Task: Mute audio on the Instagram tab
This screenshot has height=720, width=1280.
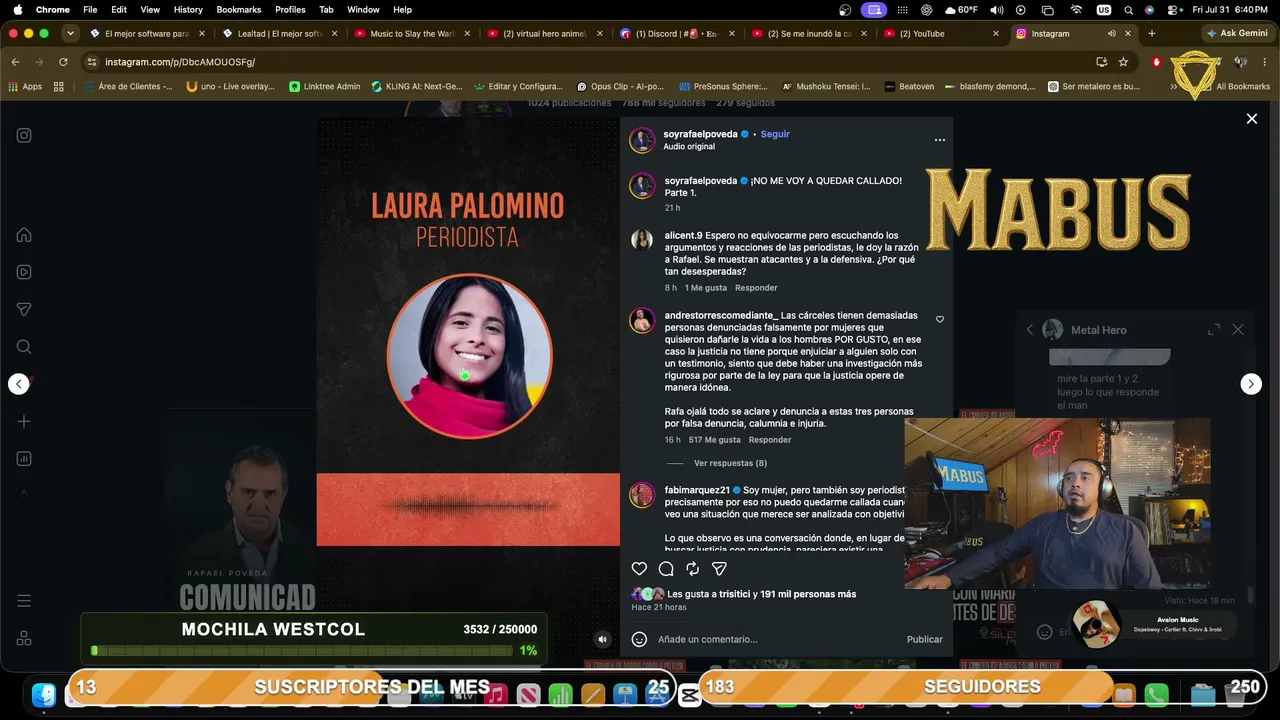Action: (1111, 33)
